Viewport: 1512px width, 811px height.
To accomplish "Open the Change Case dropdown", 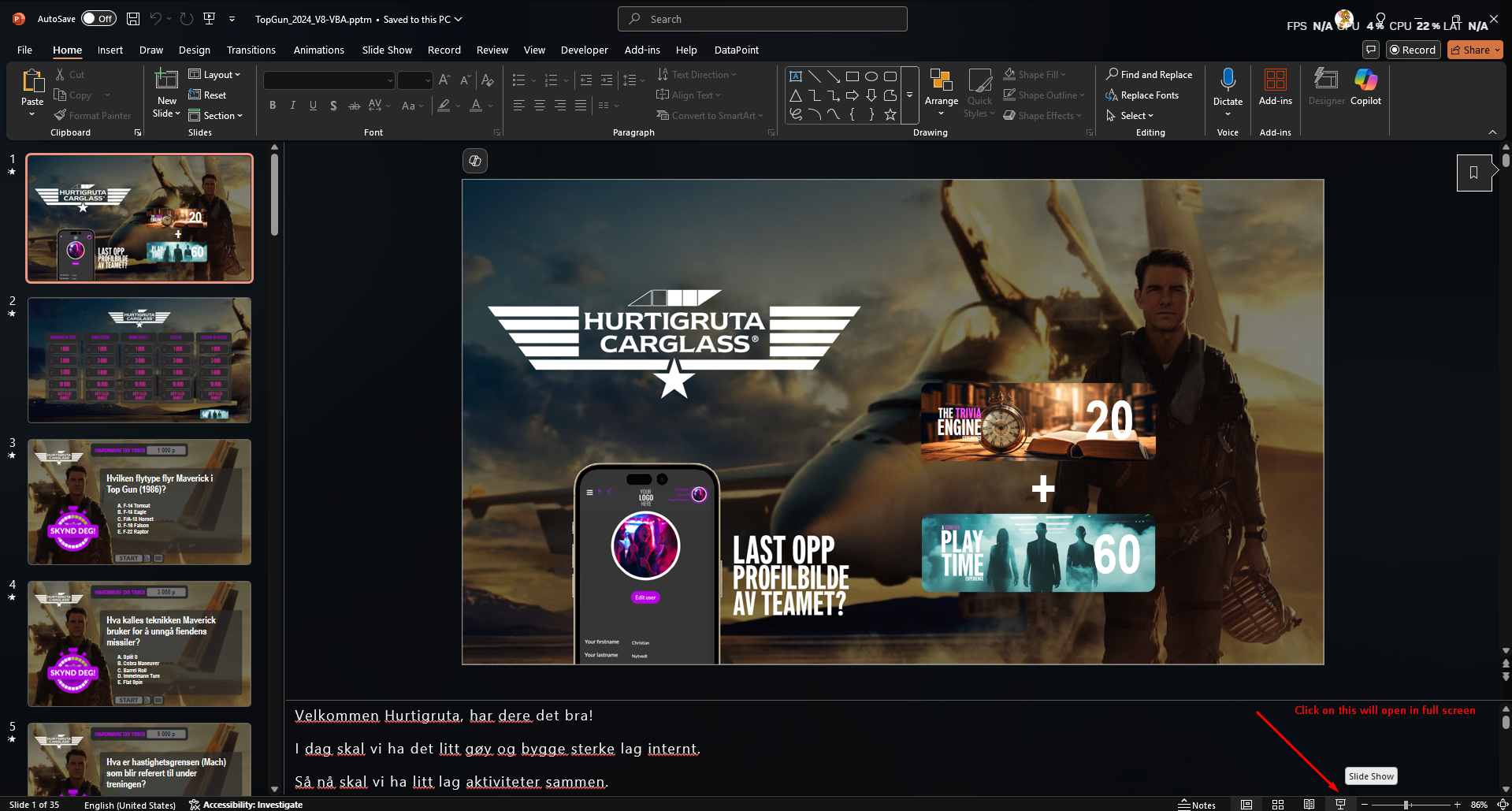I will [412, 106].
